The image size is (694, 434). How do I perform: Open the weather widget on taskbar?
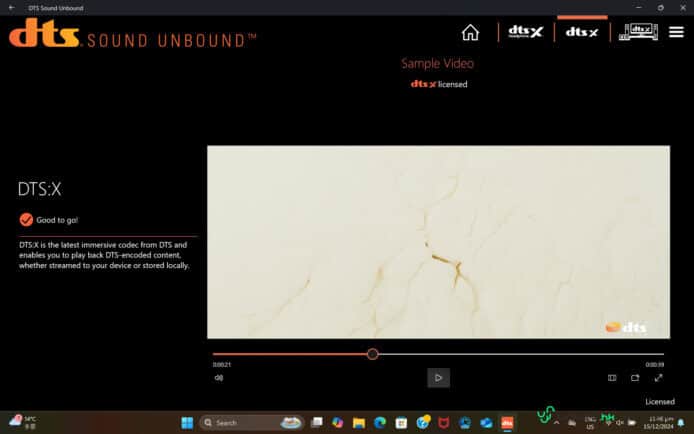22,422
